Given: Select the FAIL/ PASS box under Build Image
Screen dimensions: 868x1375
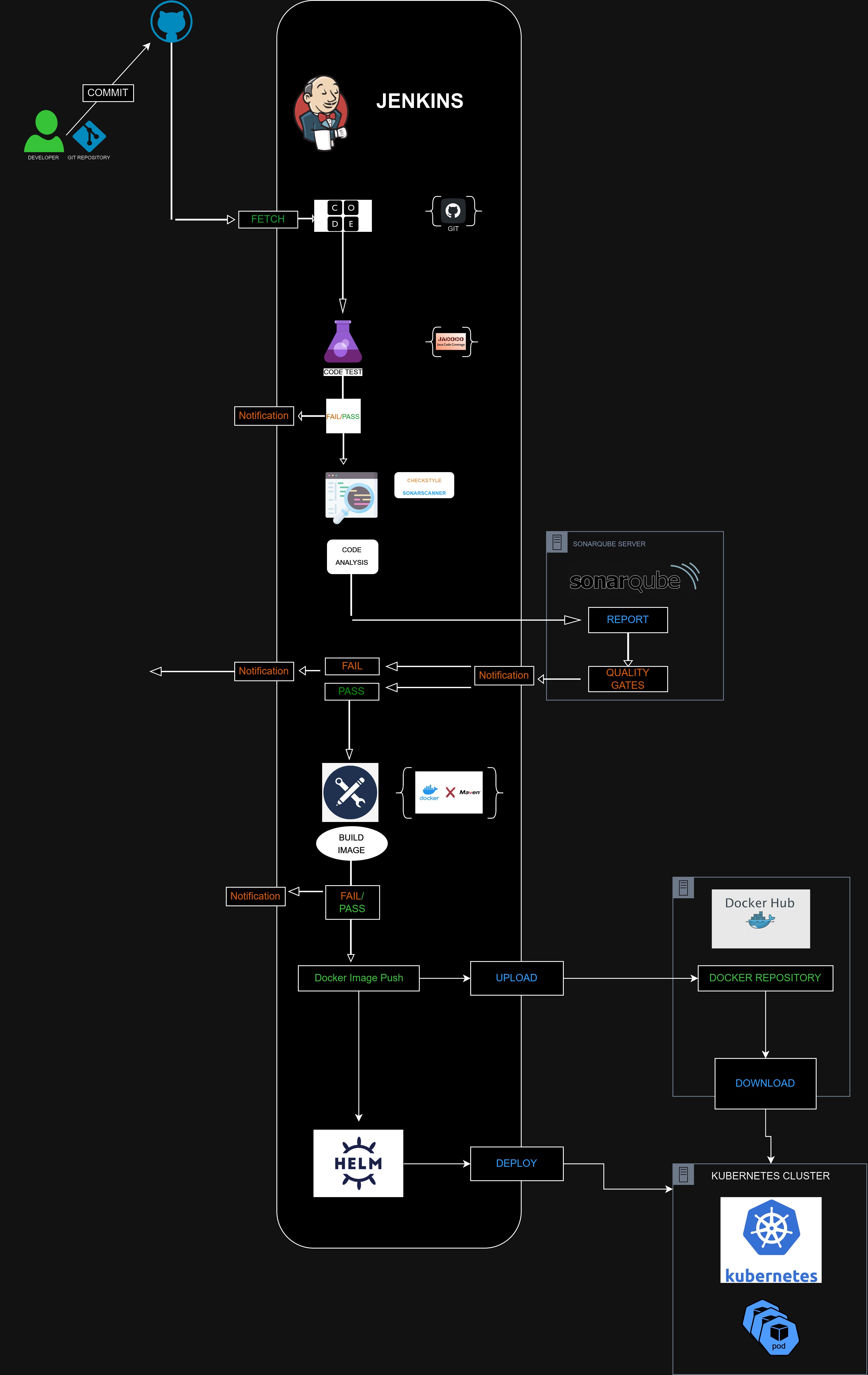Looking at the screenshot, I should [353, 902].
